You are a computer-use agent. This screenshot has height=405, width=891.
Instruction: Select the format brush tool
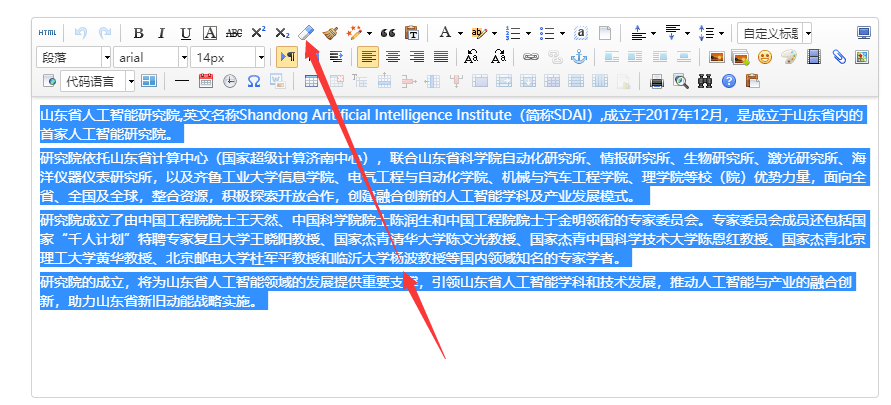(x=330, y=33)
